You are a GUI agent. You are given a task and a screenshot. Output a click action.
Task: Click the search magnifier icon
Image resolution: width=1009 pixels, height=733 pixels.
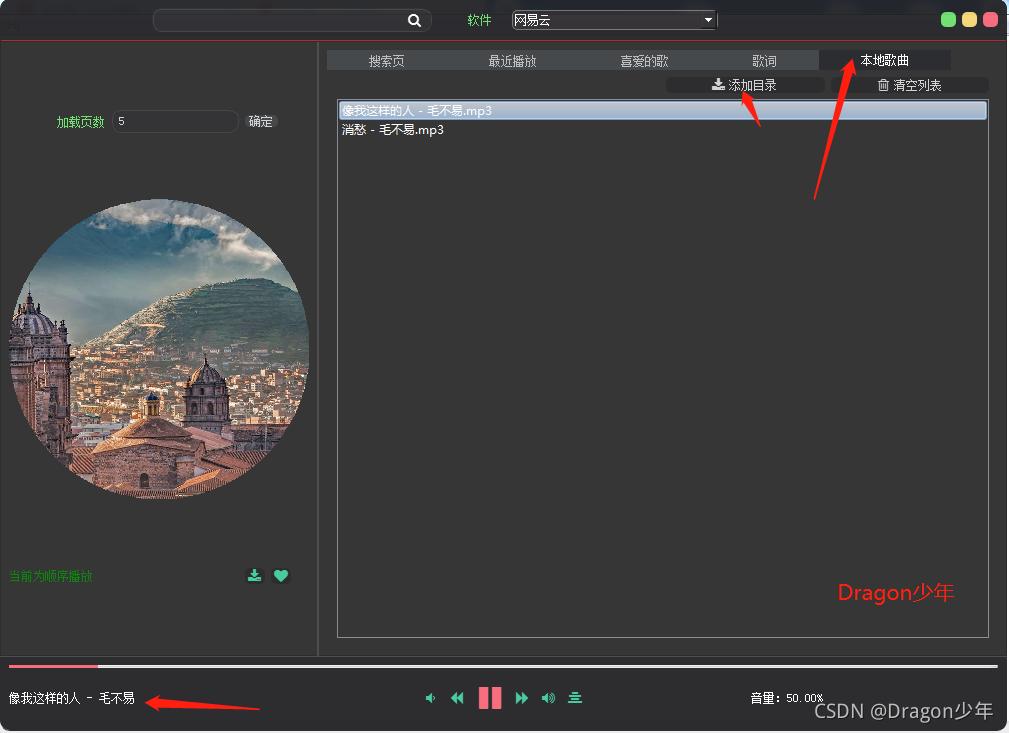pyautogui.click(x=414, y=19)
